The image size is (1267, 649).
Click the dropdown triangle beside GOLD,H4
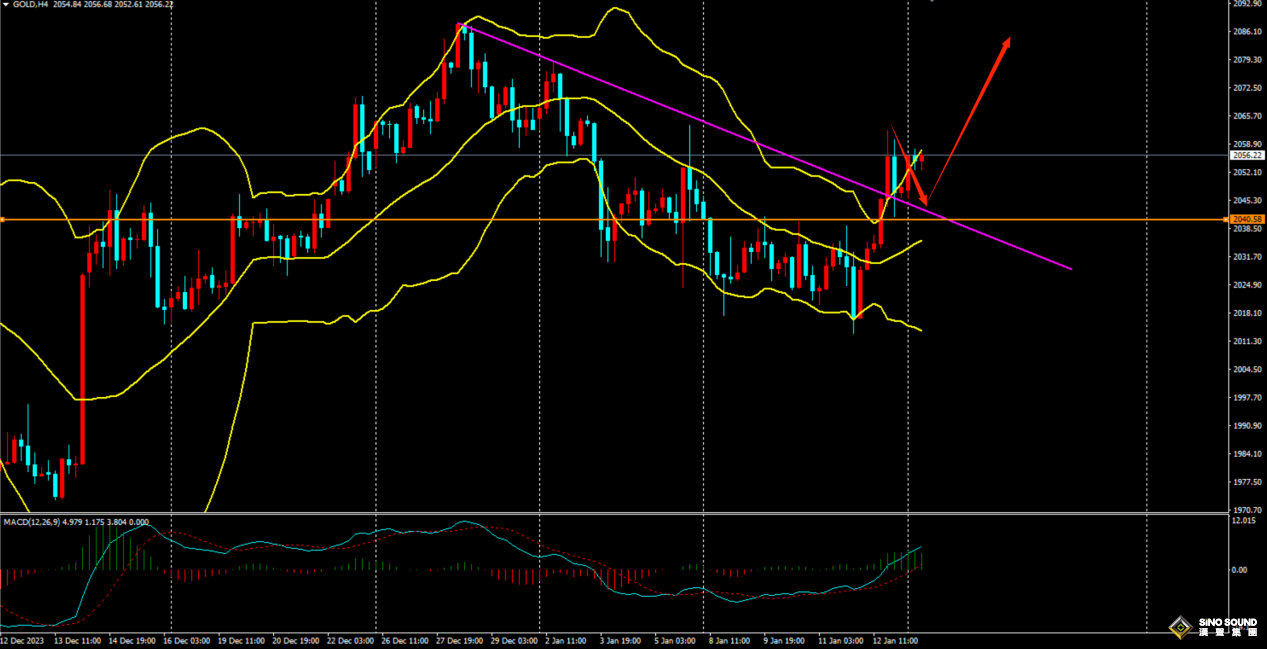(5, 5)
